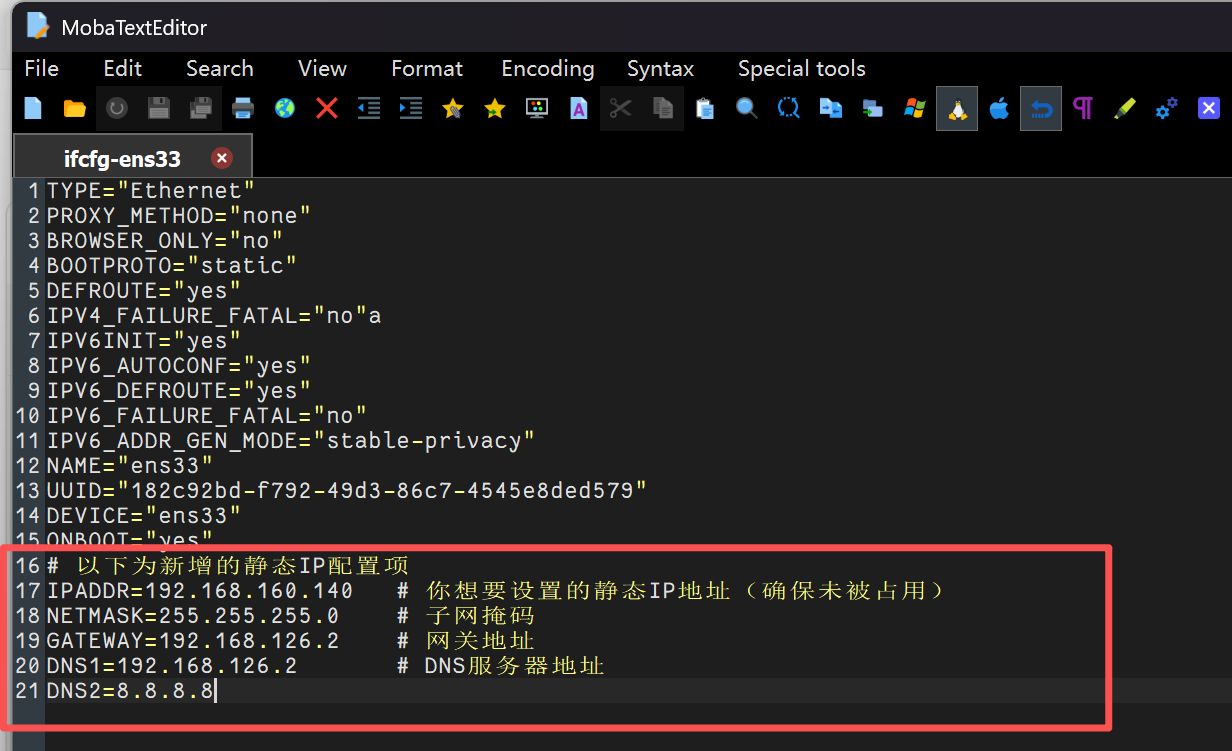Click the UUID line of the config
Viewport: 1232px width, 751px height.
(347, 490)
